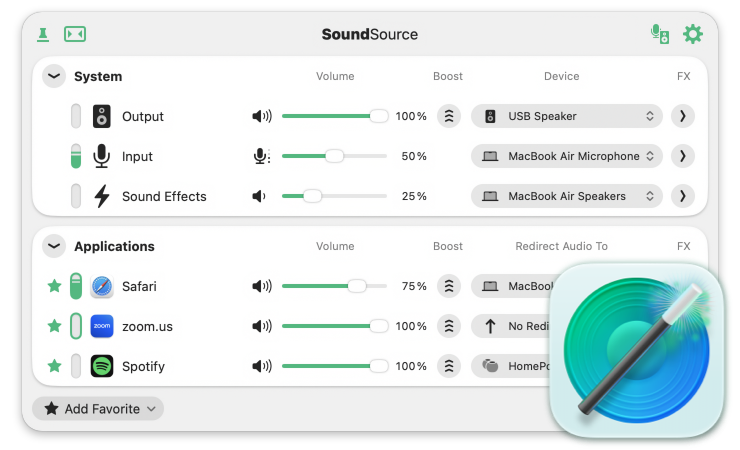This screenshot has width=740, height=450.
Task: Collapse the Applications section
Action: (x=54, y=246)
